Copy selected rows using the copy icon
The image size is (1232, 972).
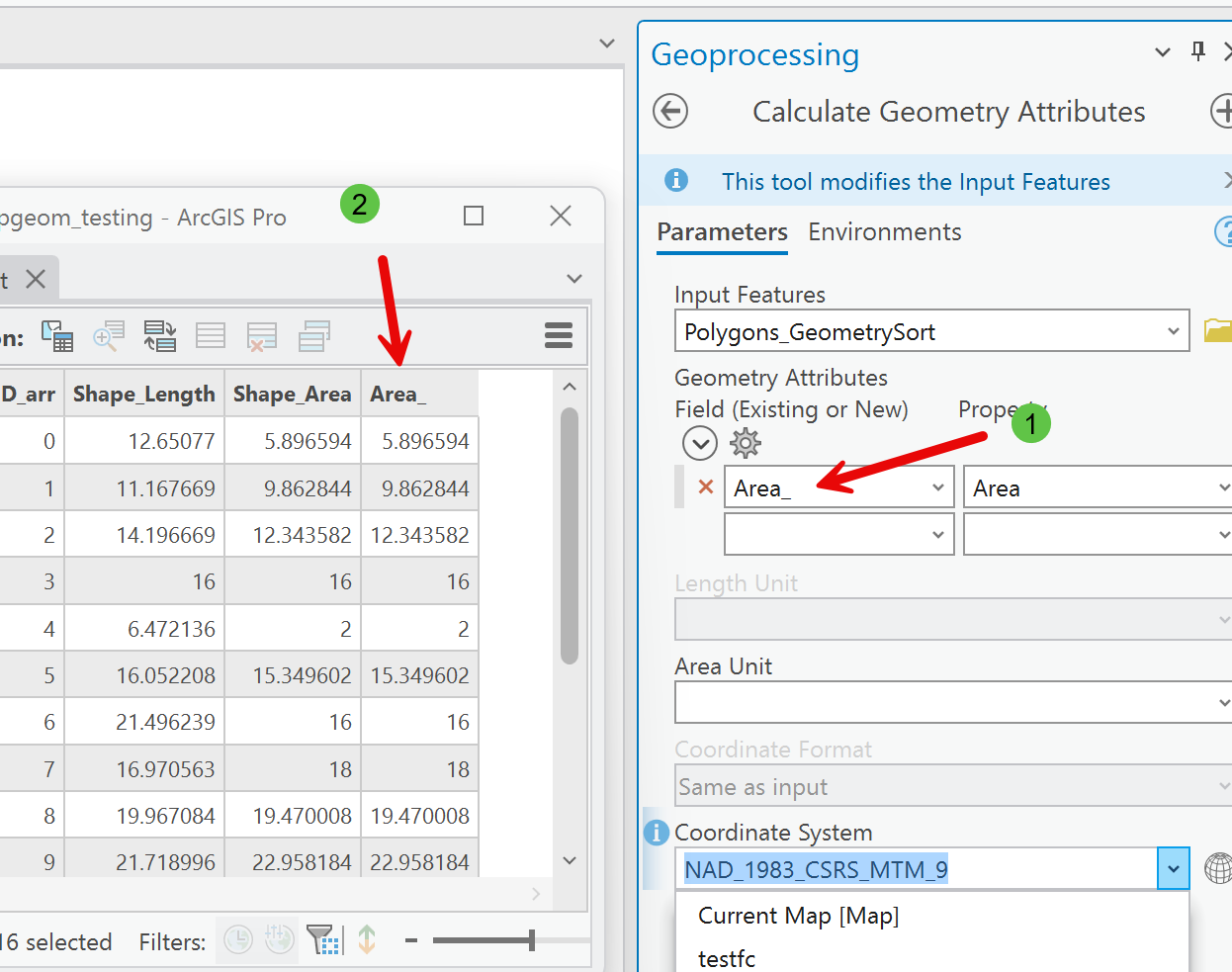coord(313,335)
